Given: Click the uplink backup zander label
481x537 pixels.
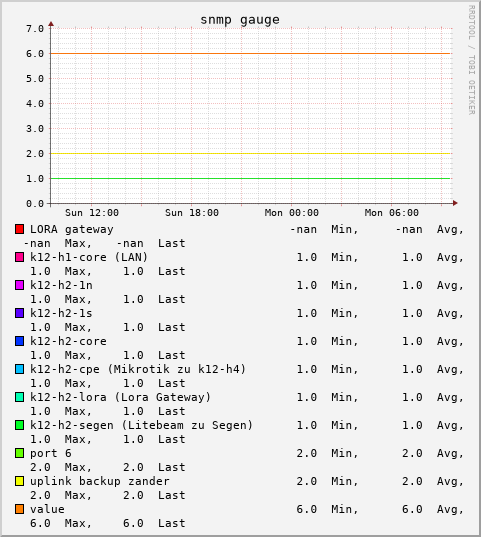Looking at the screenshot, I should tap(100, 481).
